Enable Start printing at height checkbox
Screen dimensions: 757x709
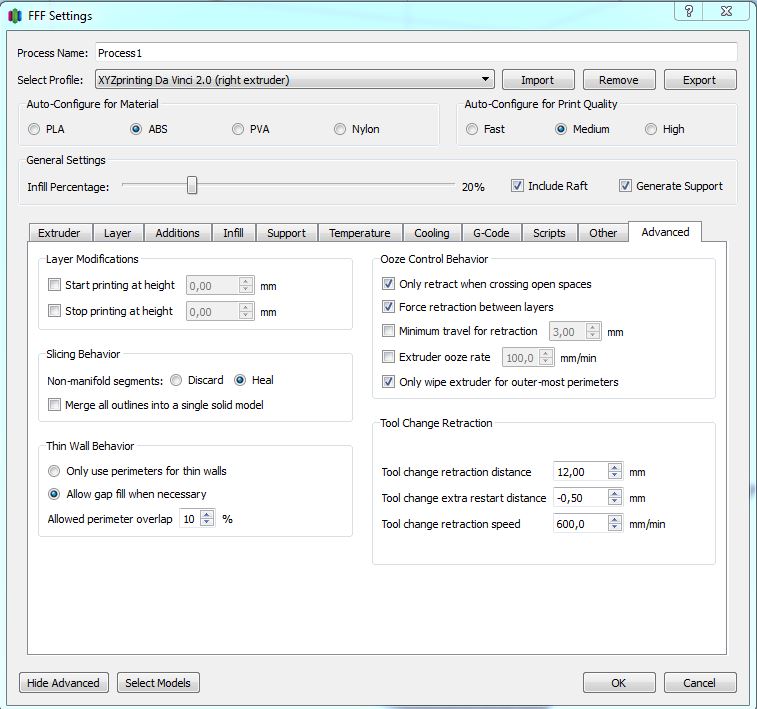click(x=55, y=285)
